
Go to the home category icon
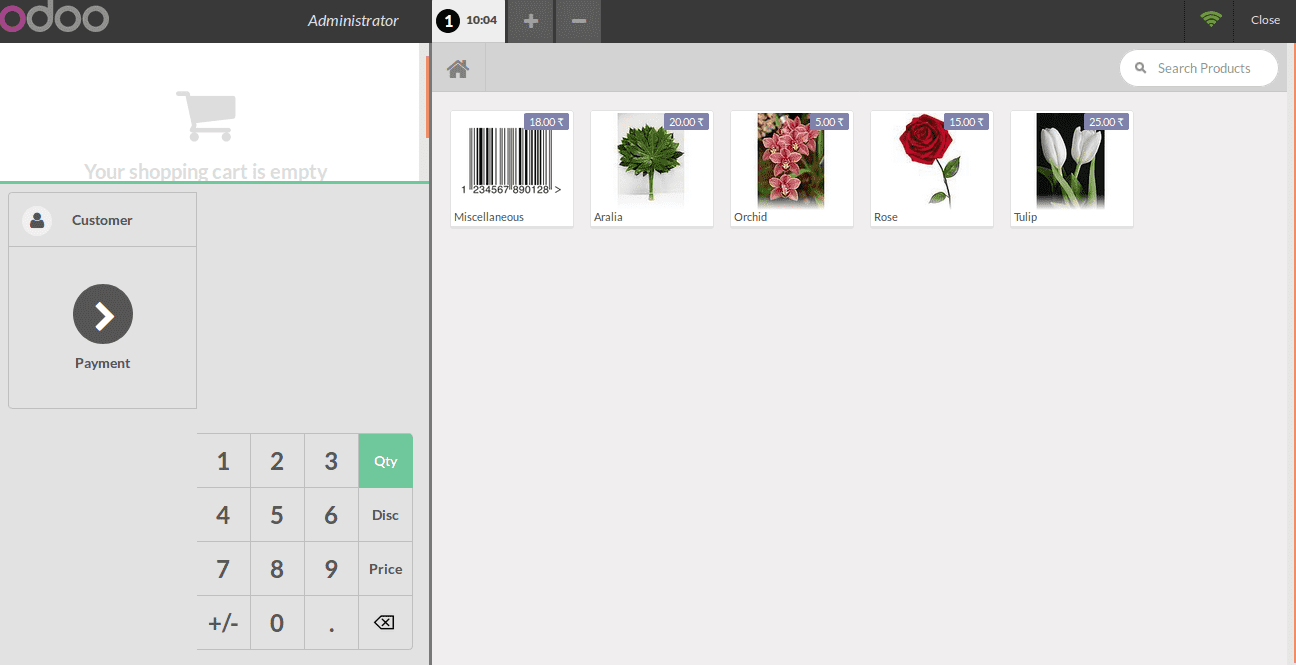pyautogui.click(x=458, y=68)
